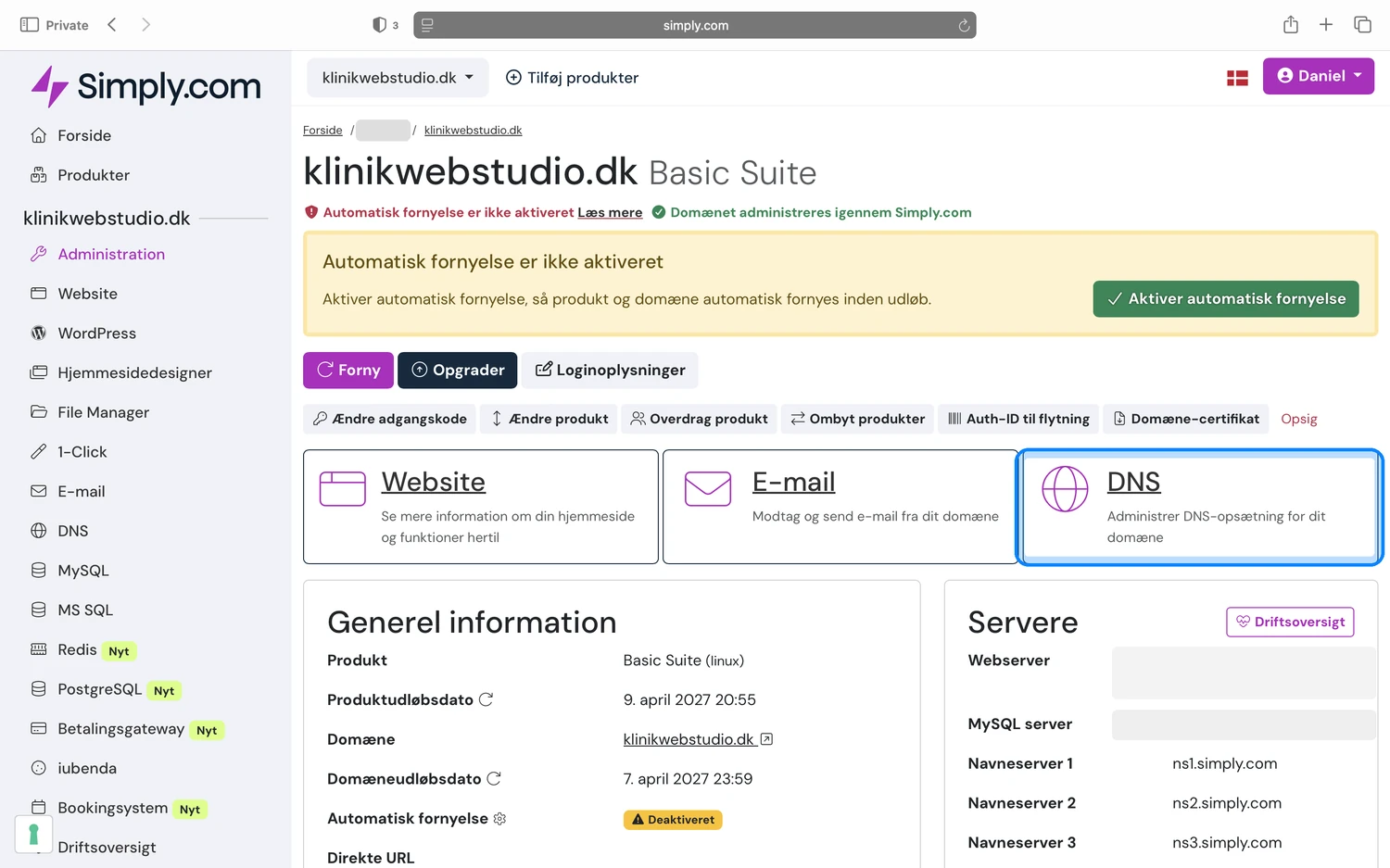Open the Website card heading link
The width and height of the screenshot is (1390, 868).
(x=433, y=482)
